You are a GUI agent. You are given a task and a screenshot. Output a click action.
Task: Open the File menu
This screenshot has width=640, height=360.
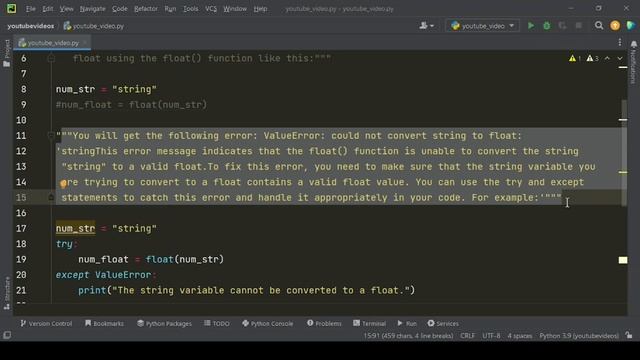pyautogui.click(x=31, y=9)
